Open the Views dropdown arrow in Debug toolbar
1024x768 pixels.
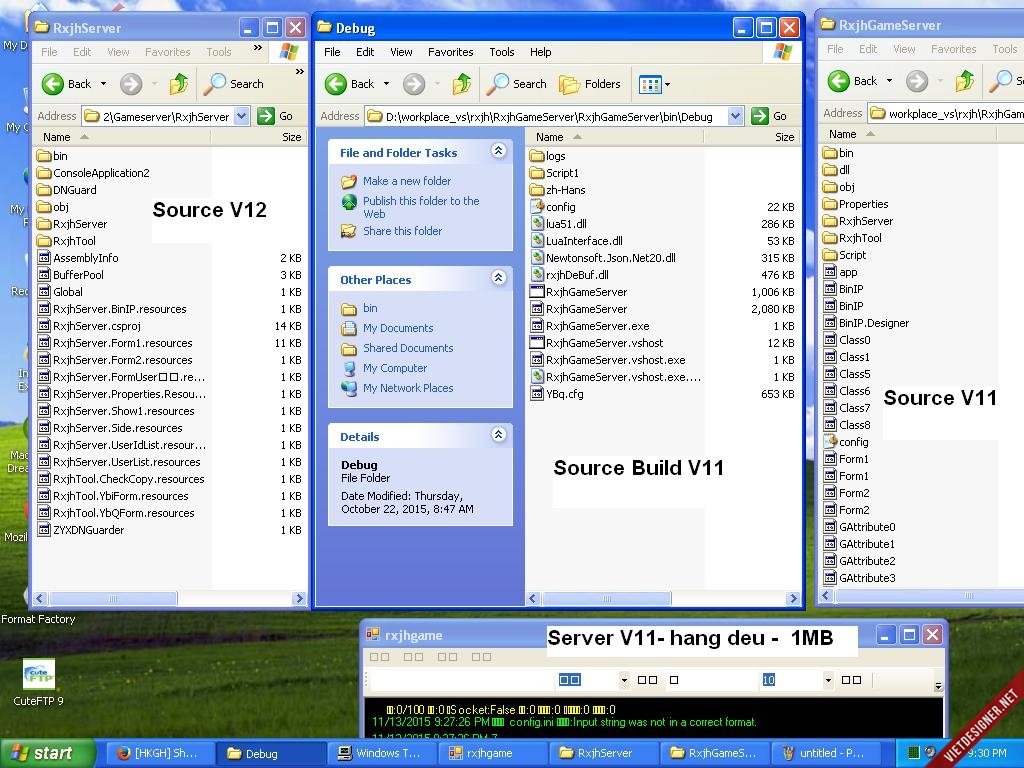coord(667,84)
